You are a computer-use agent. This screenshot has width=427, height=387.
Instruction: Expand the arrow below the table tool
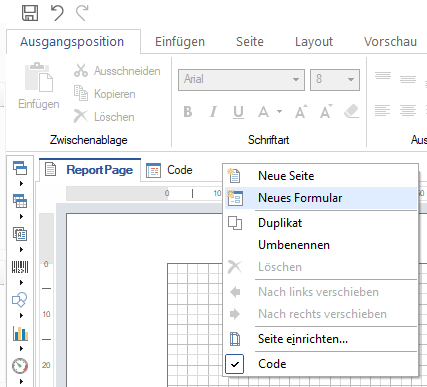pos(21,216)
